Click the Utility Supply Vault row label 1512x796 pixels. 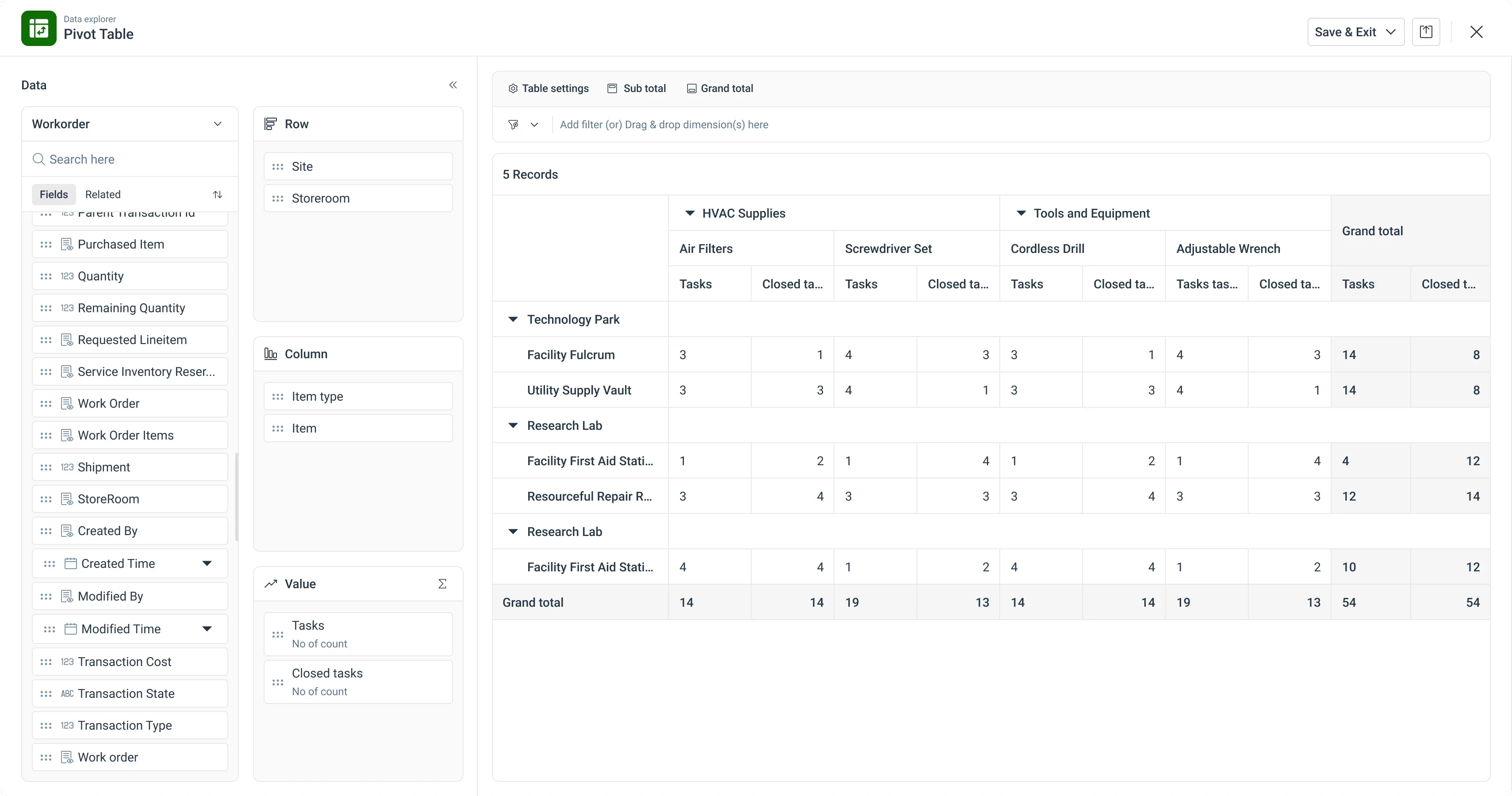(579, 390)
